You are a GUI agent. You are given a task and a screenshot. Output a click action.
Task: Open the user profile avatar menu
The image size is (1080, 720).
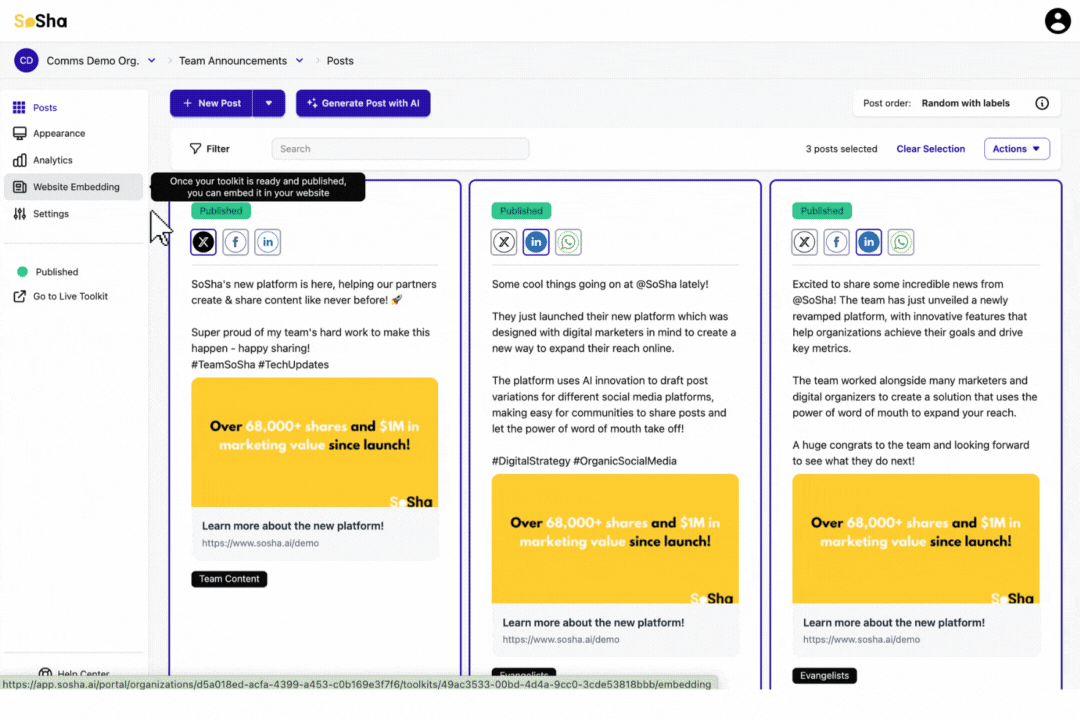(1057, 21)
